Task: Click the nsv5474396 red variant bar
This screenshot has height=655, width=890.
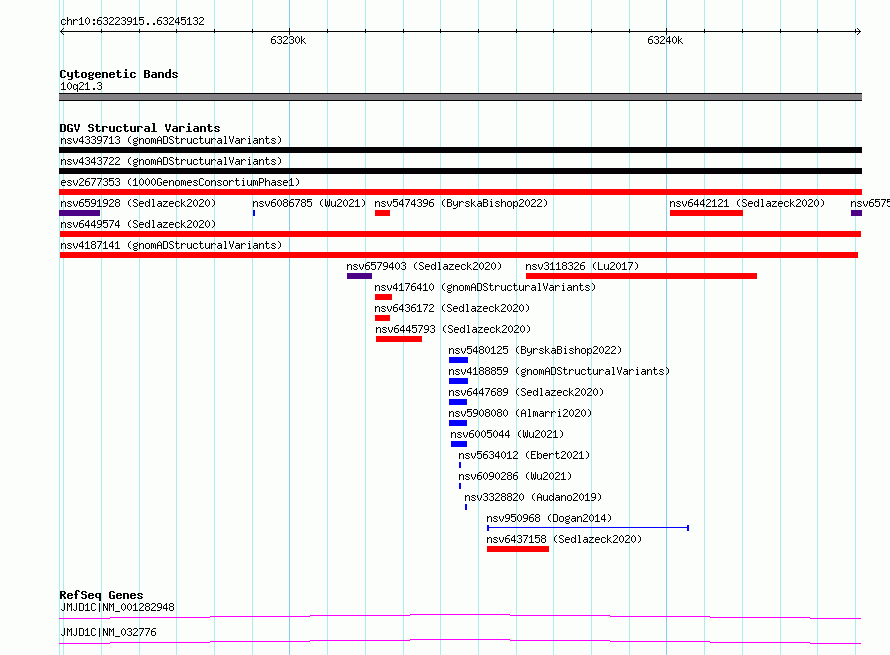Action: pyautogui.click(x=383, y=213)
